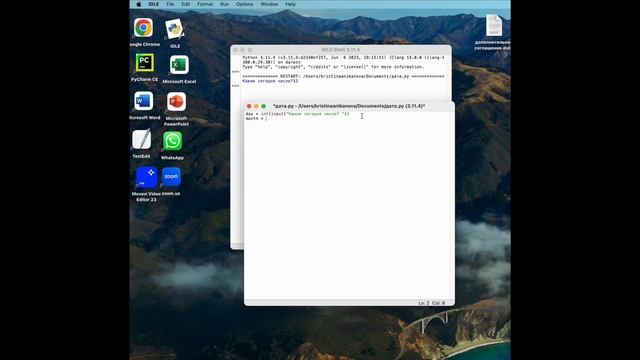Open the Zoom desktop icon
This screenshot has height=360, width=640.
171,177
